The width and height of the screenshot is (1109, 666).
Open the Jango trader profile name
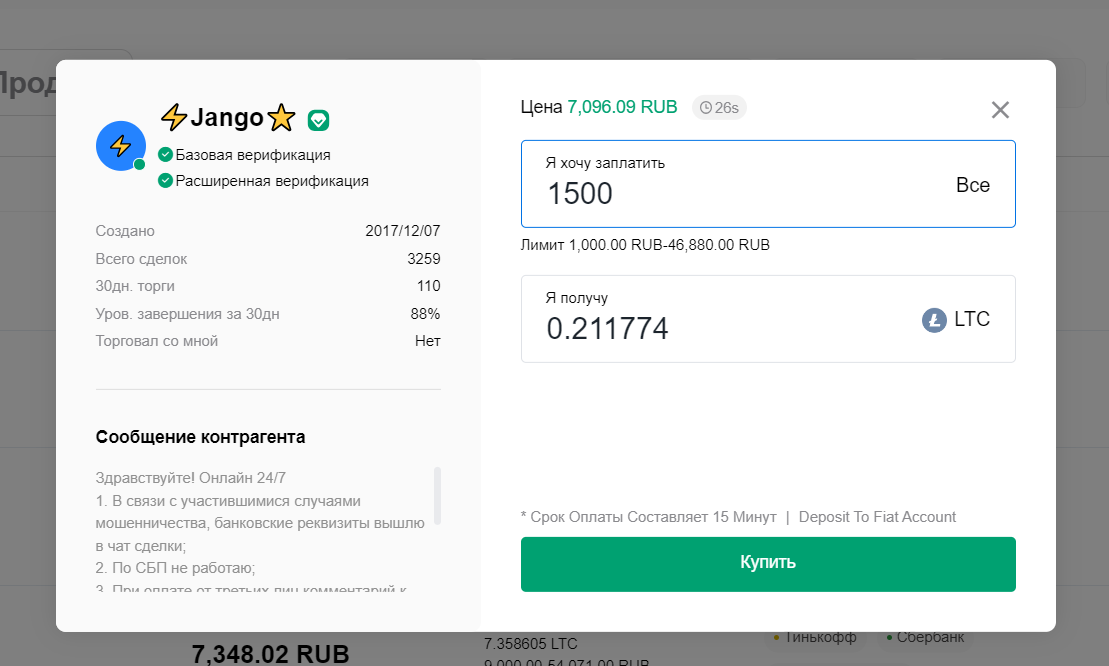(x=226, y=117)
